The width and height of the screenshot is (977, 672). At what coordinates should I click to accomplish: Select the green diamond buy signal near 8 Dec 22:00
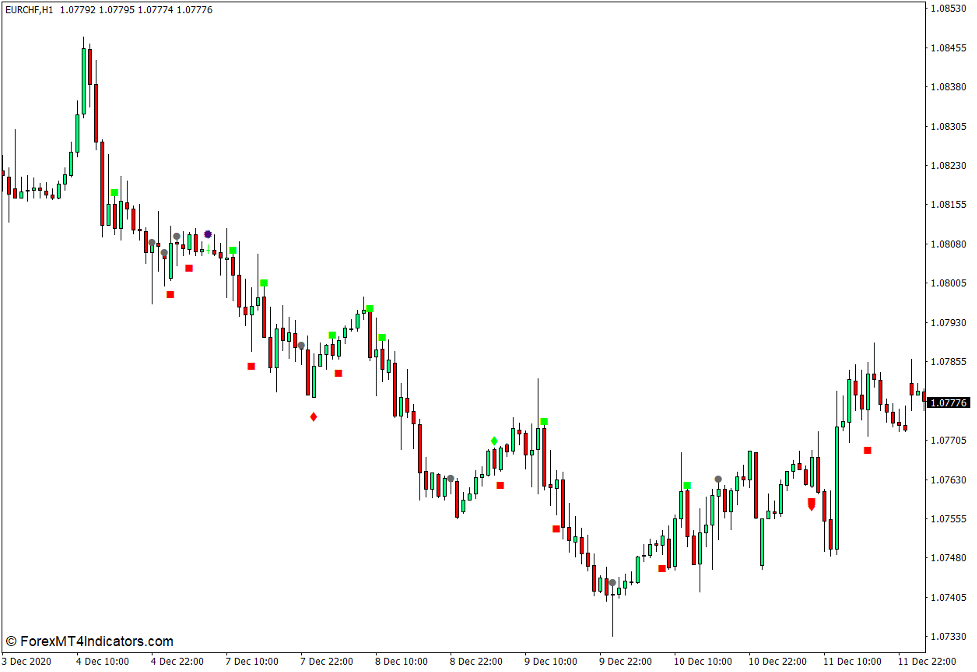[494, 441]
